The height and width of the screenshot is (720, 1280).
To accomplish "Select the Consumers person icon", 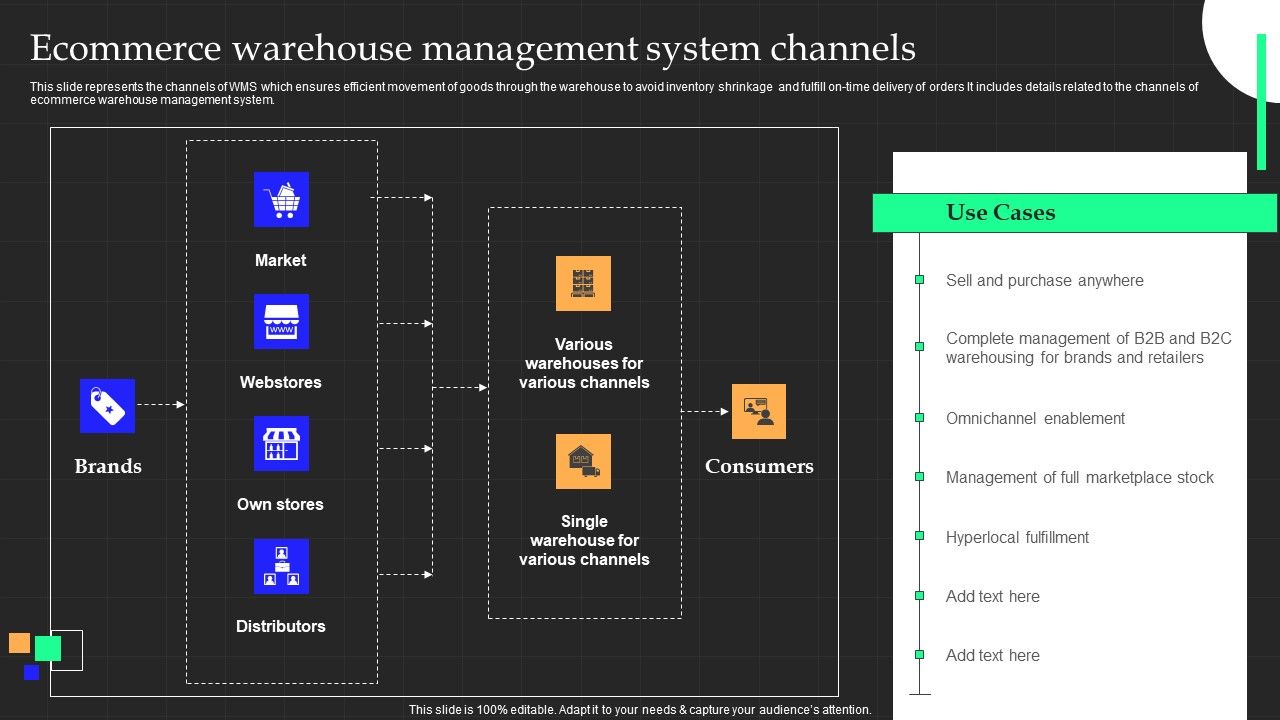I will [759, 411].
